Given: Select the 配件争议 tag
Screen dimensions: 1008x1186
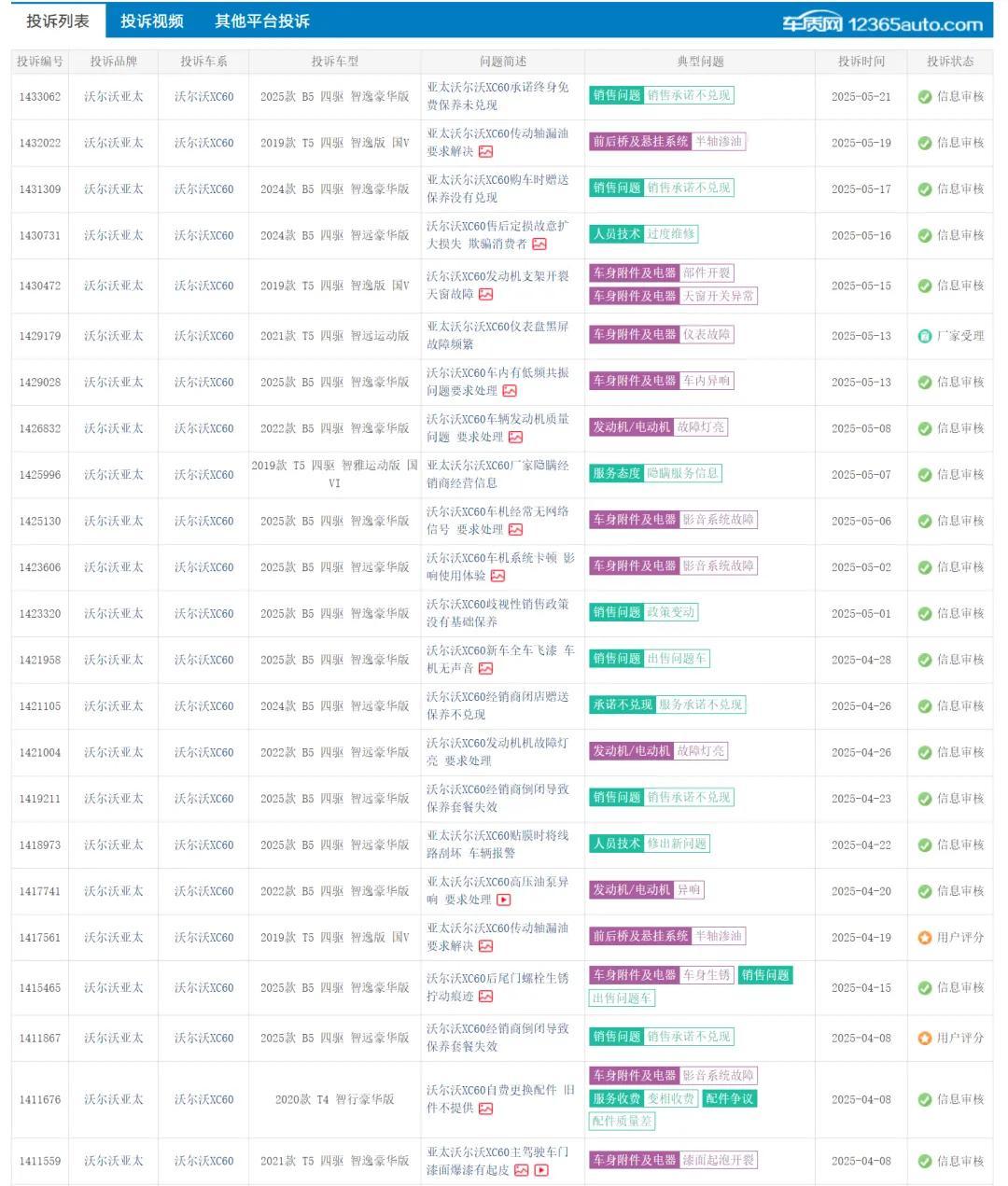Looking at the screenshot, I should point(730,1098).
